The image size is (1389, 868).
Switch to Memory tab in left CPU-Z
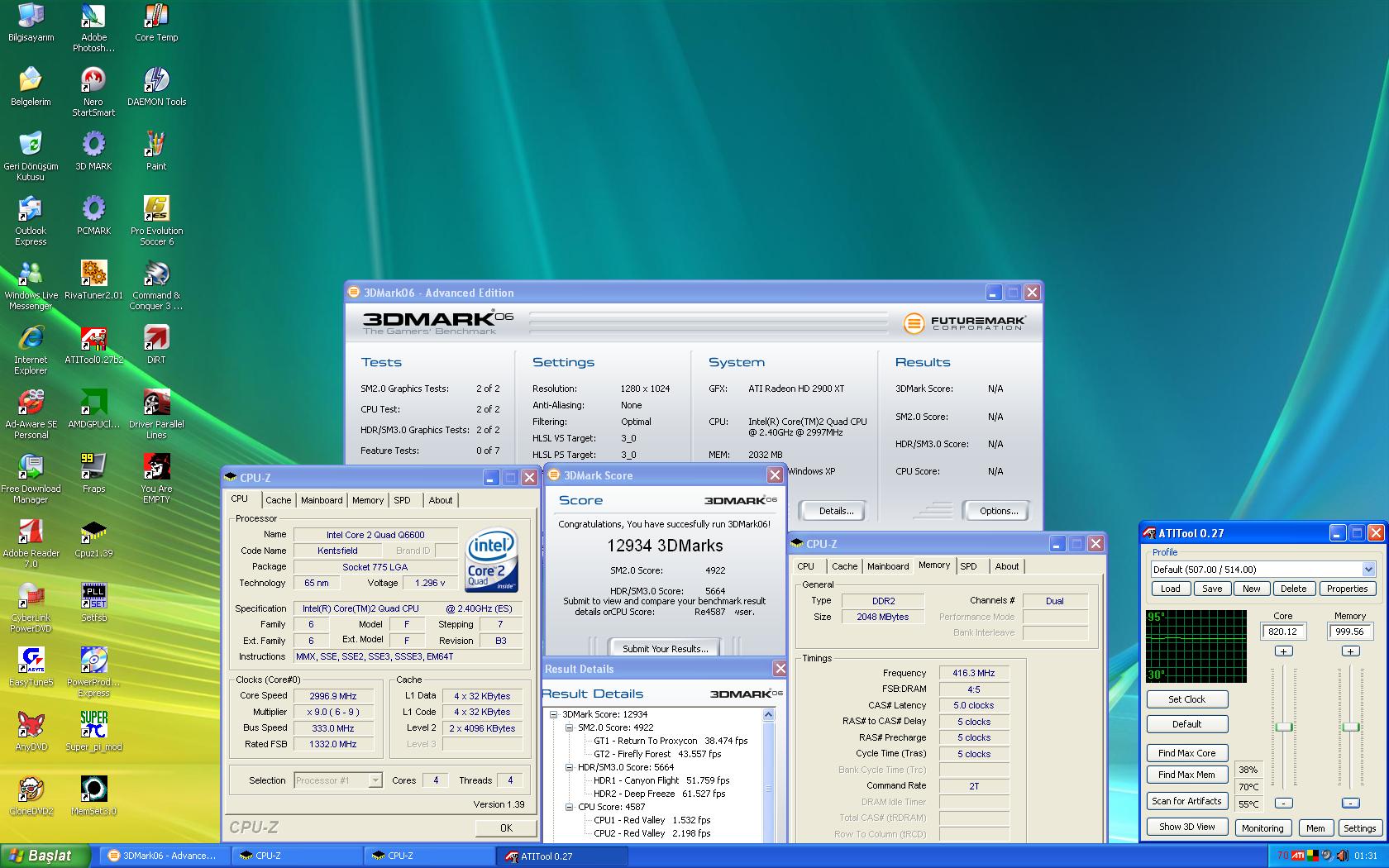tap(368, 500)
